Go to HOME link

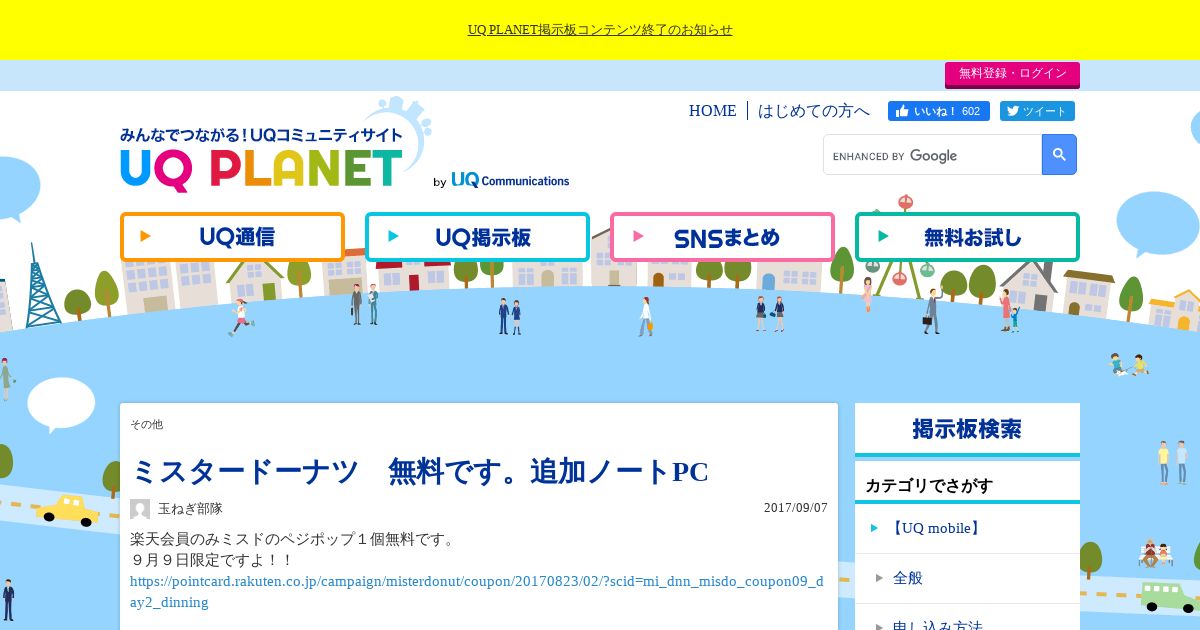[712, 111]
